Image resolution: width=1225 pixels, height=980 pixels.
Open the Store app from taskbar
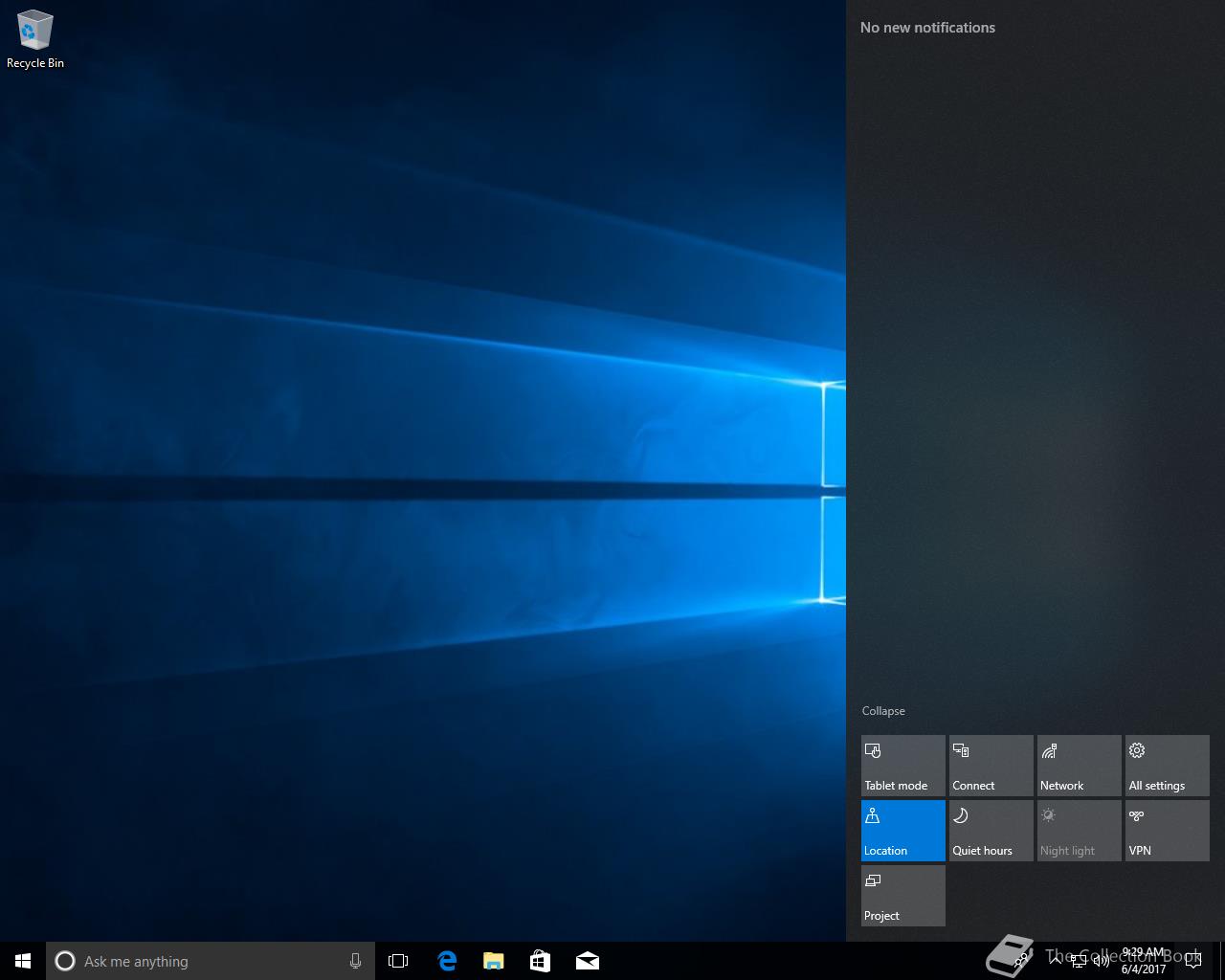[540, 961]
